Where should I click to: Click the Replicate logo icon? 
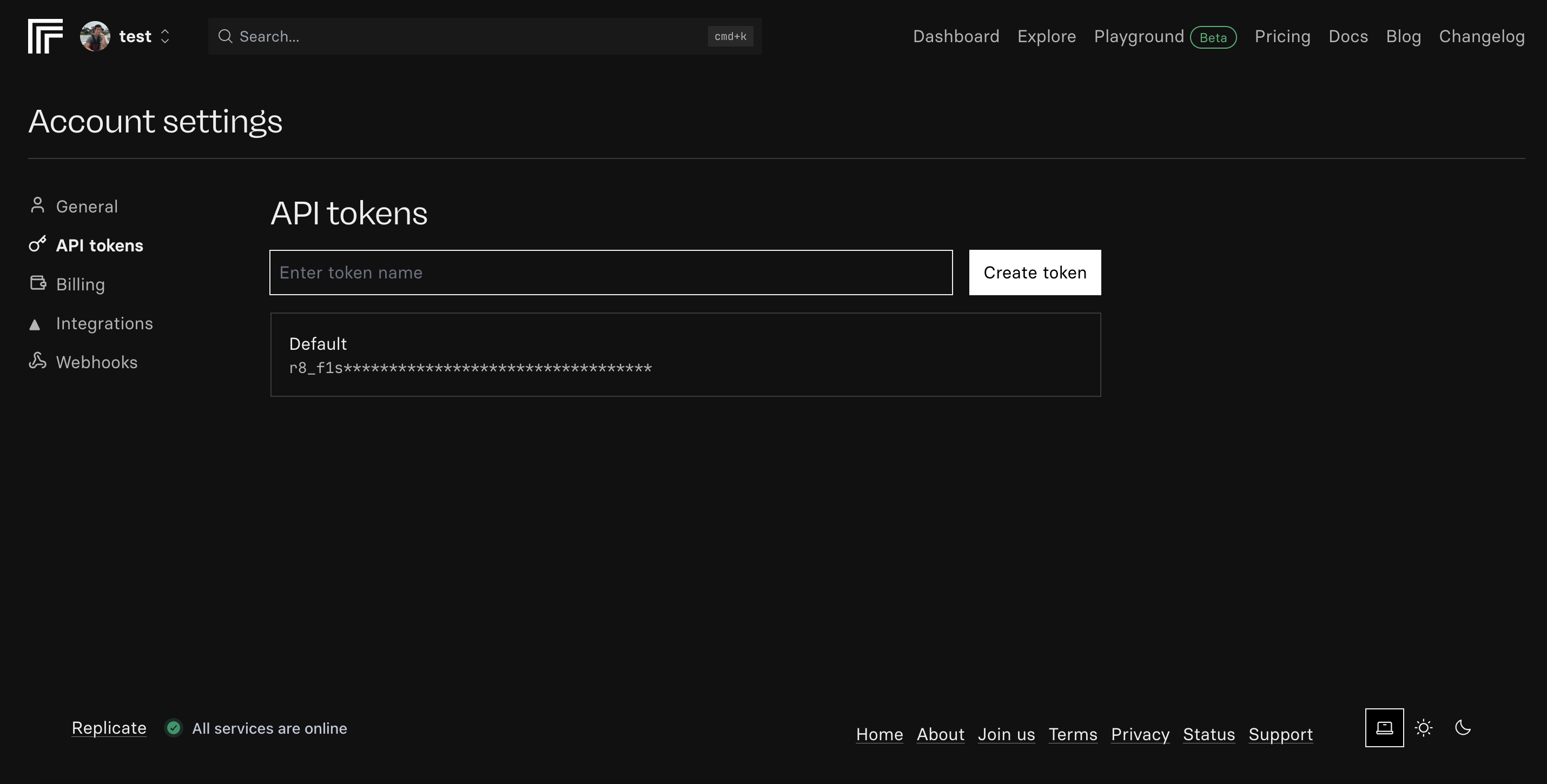pyautogui.click(x=45, y=36)
